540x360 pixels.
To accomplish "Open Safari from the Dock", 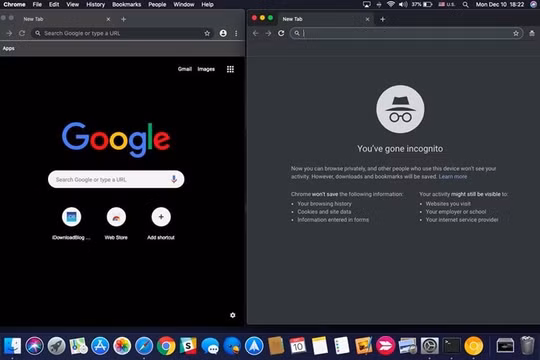I will (x=144, y=346).
